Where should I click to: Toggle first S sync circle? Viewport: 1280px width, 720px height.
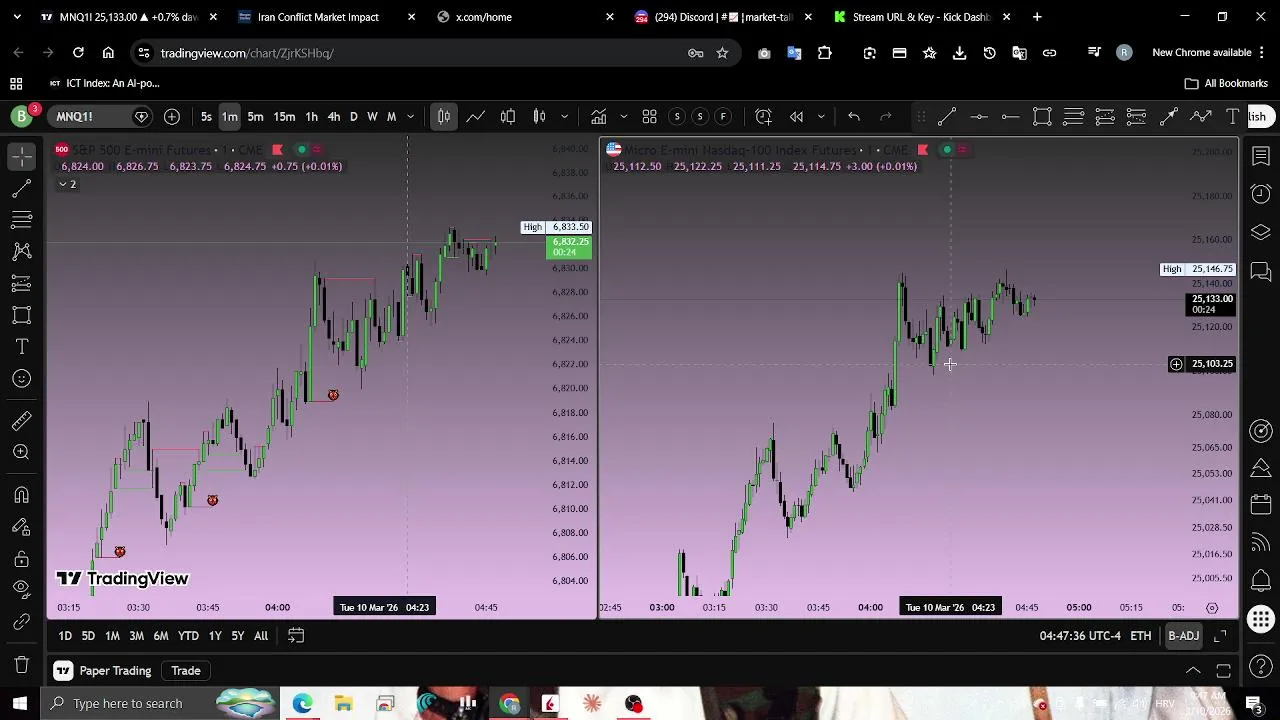(677, 117)
